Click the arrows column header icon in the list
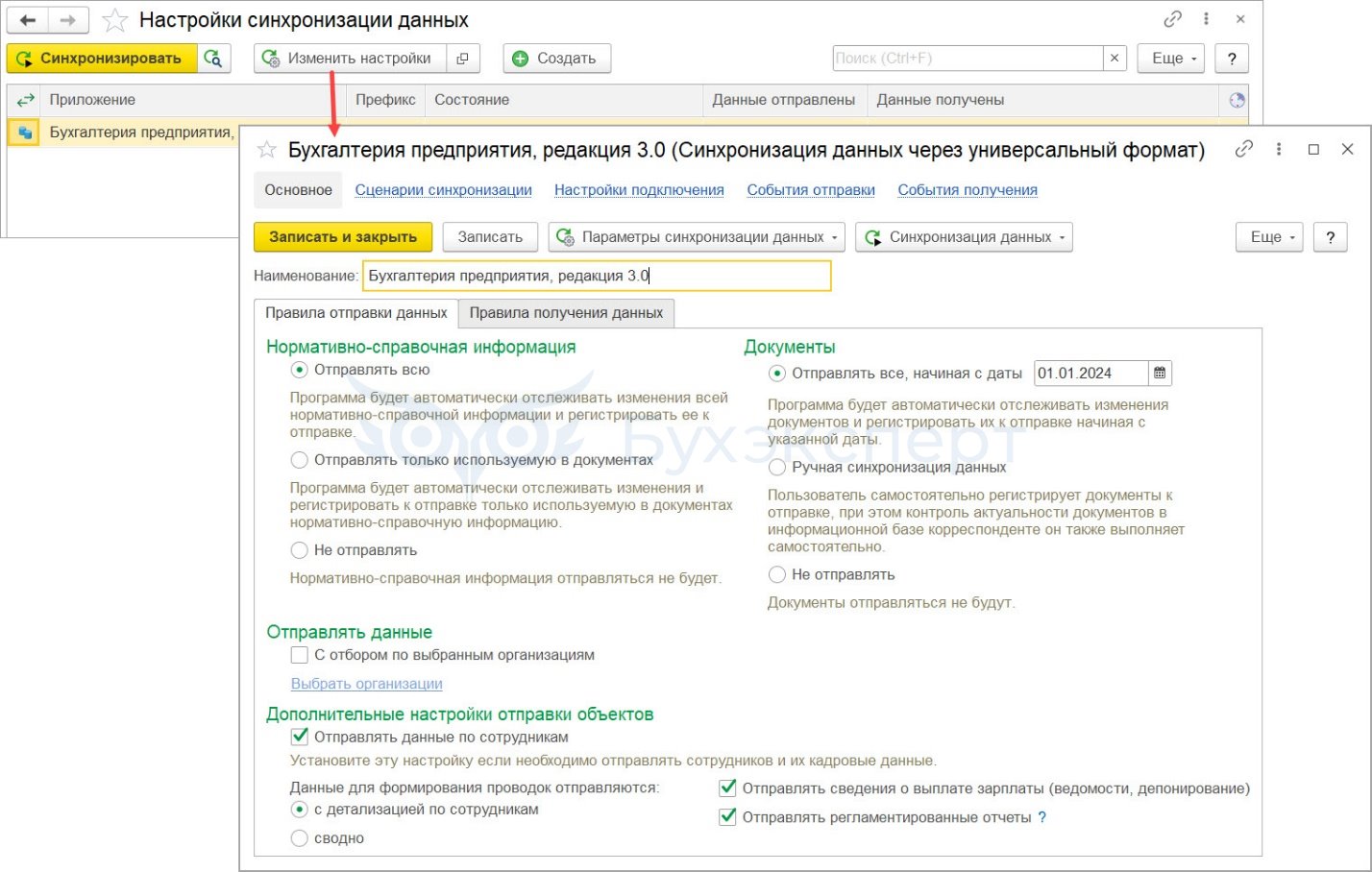This screenshot has width=1372, height=872. pyautogui.click(x=24, y=100)
